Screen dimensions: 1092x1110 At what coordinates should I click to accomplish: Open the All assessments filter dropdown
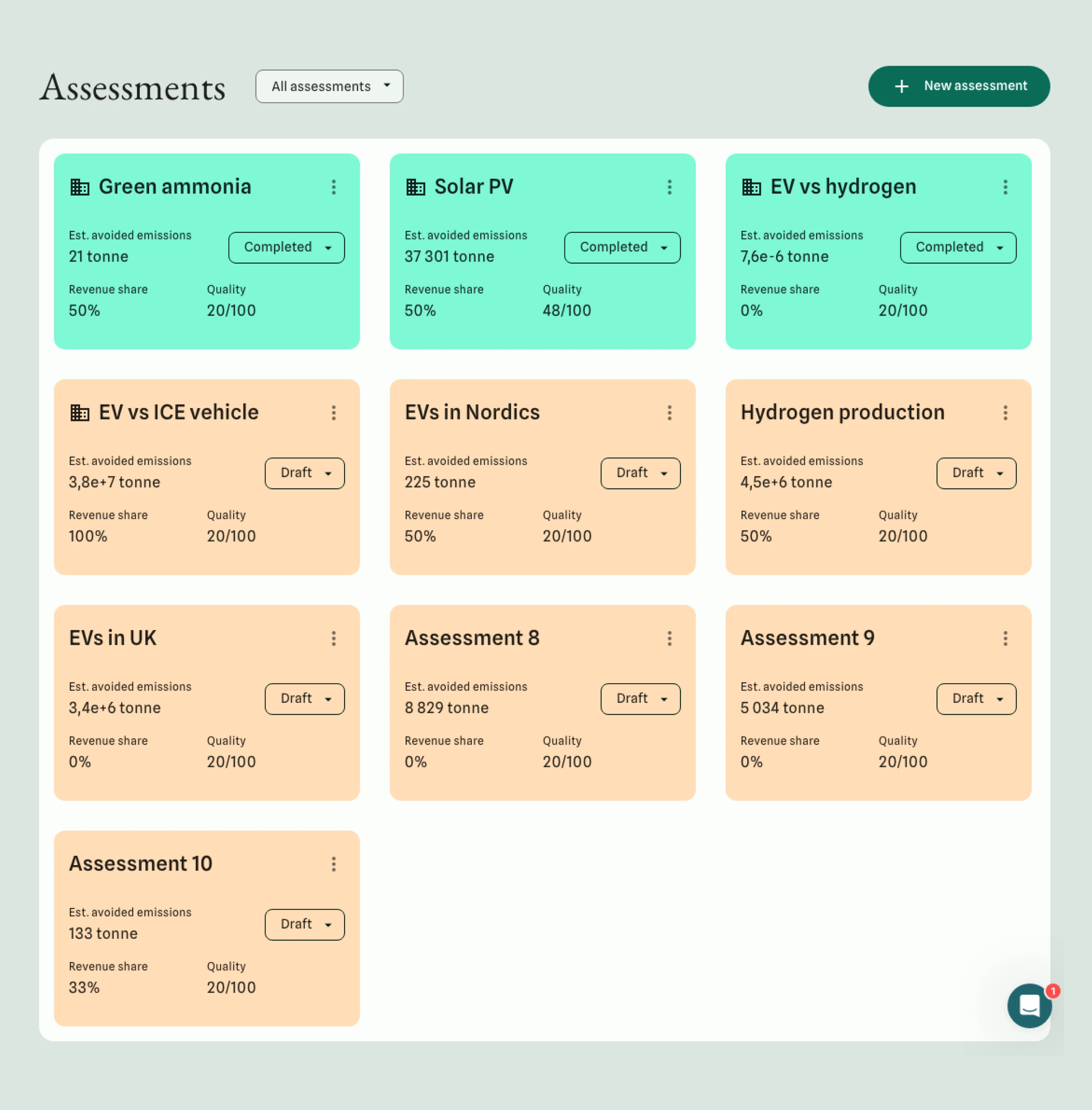(x=329, y=86)
